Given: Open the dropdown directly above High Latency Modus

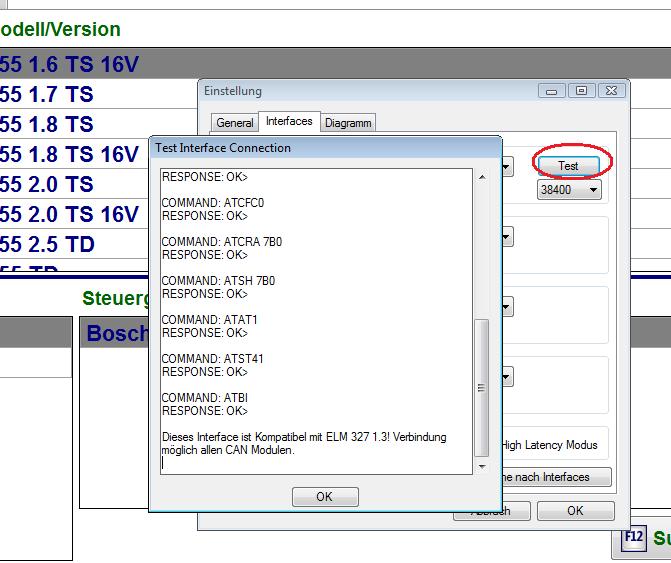Looking at the screenshot, I should pos(508,377).
